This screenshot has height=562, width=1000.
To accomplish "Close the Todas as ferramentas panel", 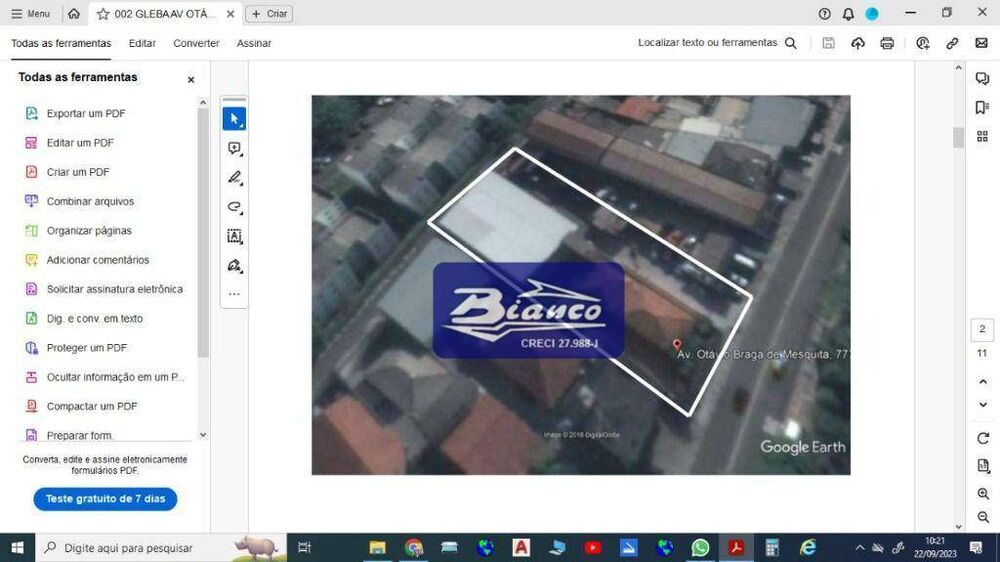I will pyautogui.click(x=191, y=80).
